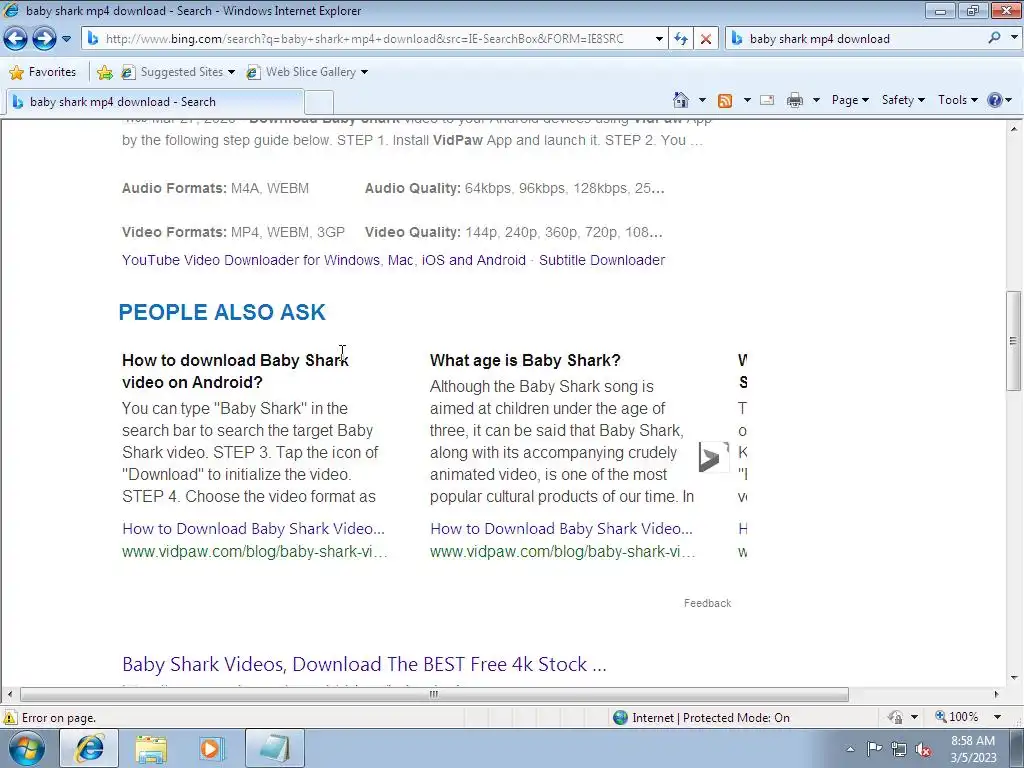
Task: Open Web Slice Gallery dropdown
Action: [306, 72]
